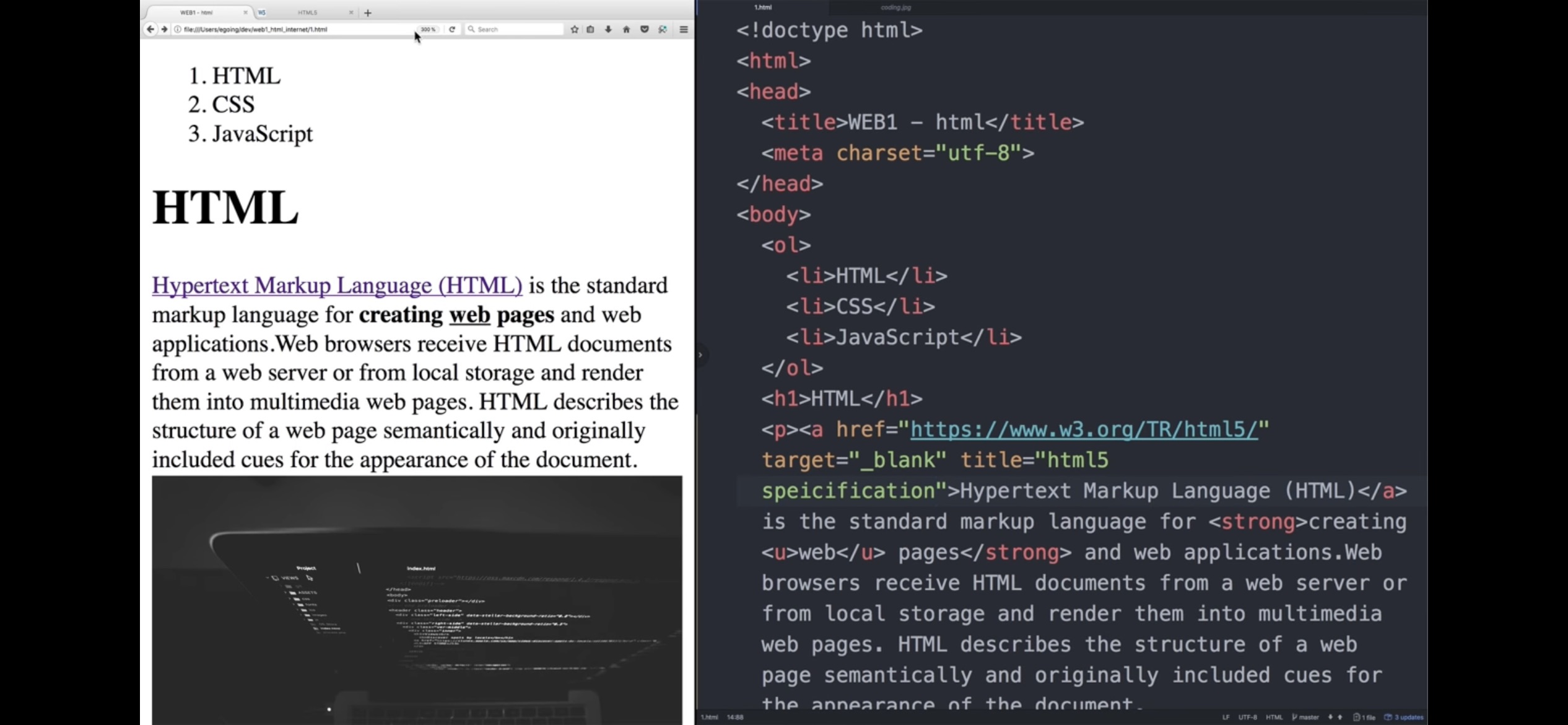Click </ol> closing tag in code

[x=792, y=368]
